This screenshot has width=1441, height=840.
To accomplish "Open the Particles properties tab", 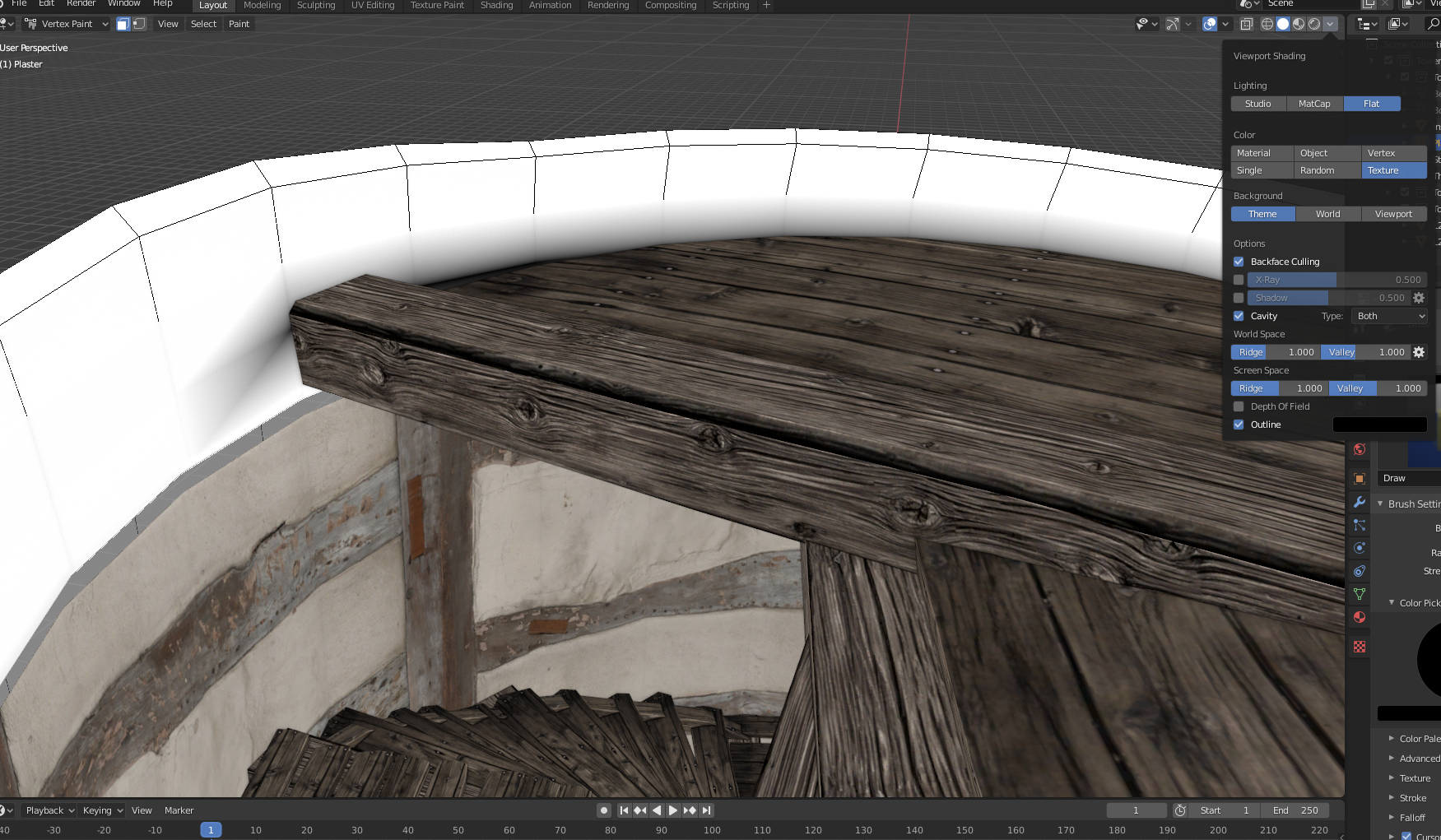I will 1360,525.
